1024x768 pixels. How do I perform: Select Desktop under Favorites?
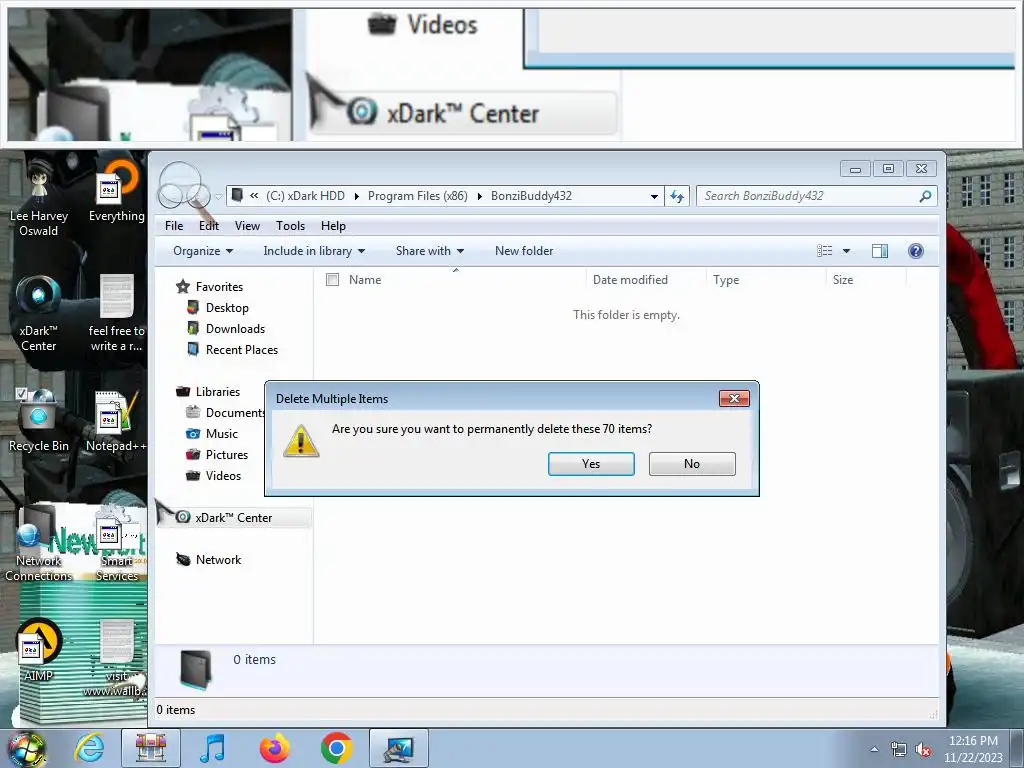point(227,308)
